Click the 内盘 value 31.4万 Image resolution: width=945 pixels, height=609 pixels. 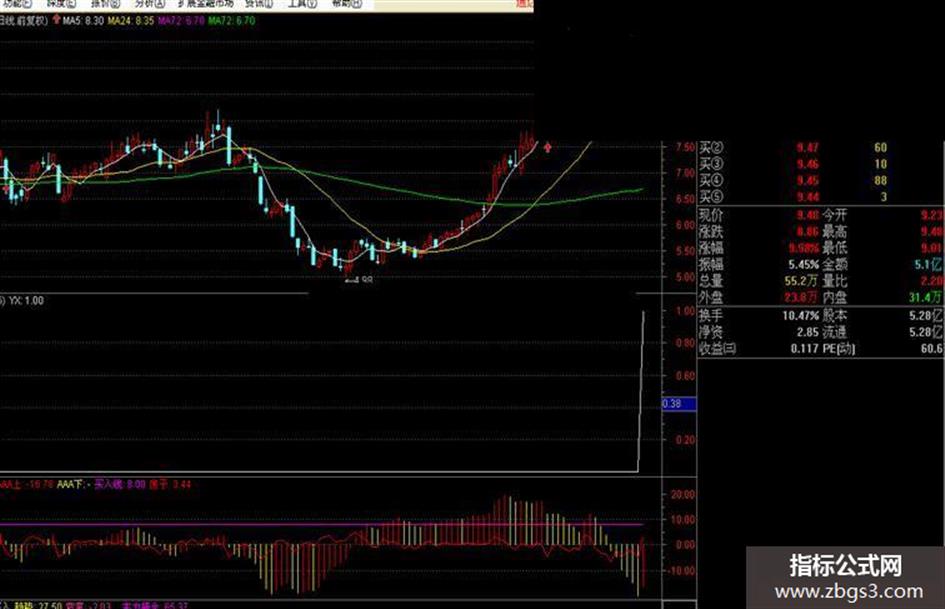(925, 297)
